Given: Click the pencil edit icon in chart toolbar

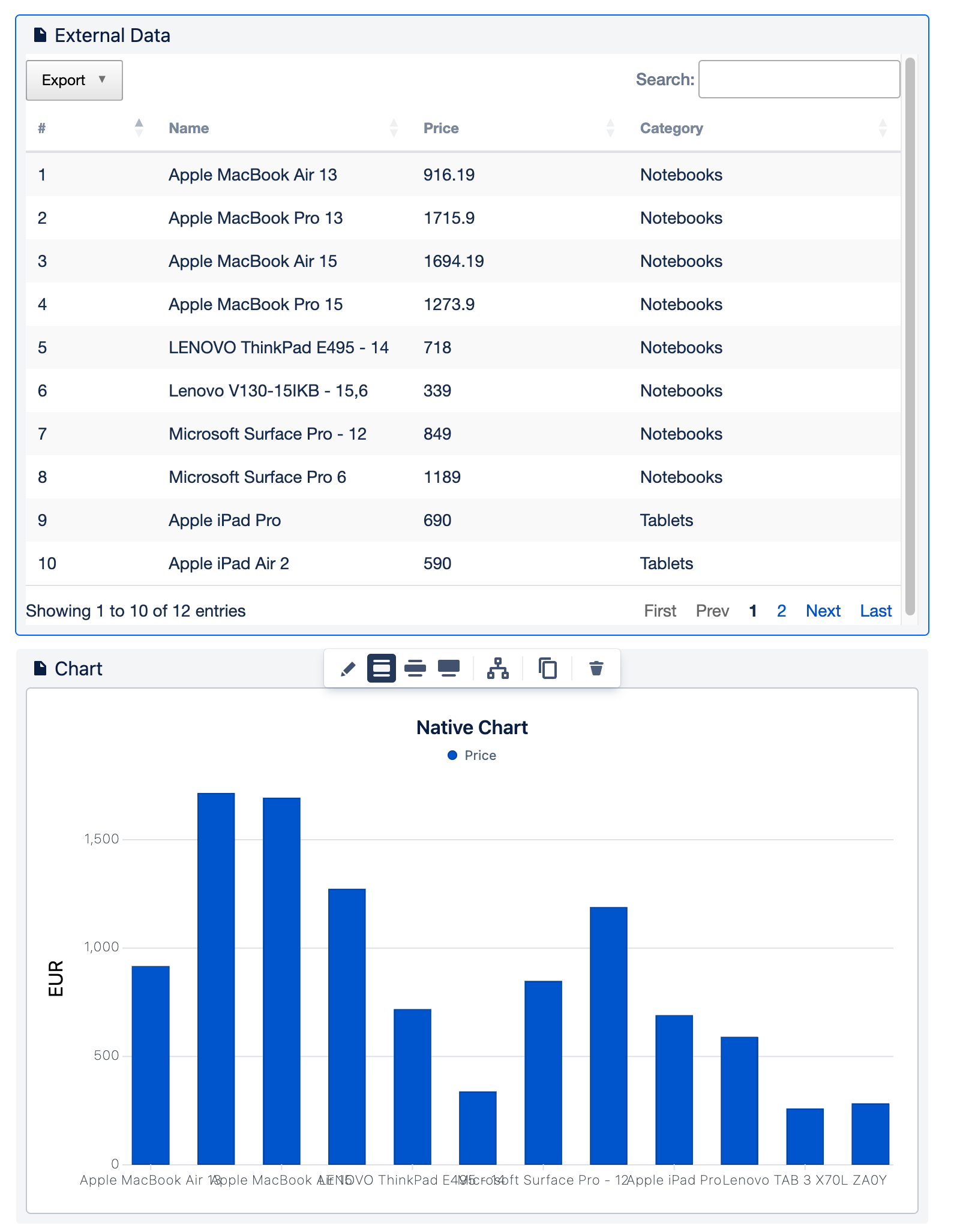Looking at the screenshot, I should [x=347, y=668].
